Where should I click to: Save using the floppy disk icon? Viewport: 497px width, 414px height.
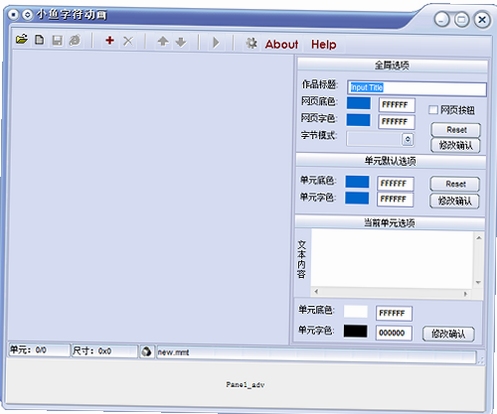57,41
